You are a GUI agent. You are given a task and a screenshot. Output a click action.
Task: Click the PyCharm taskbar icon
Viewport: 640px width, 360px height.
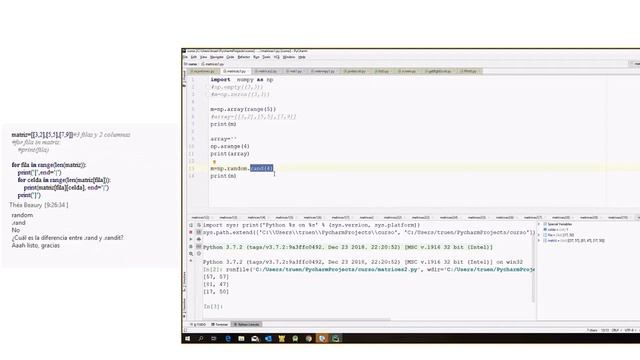pos(336,338)
